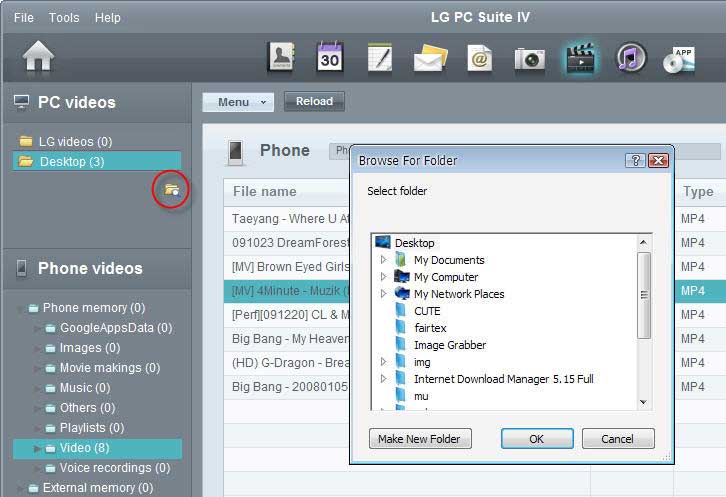Open the Music note icon

tap(630, 58)
